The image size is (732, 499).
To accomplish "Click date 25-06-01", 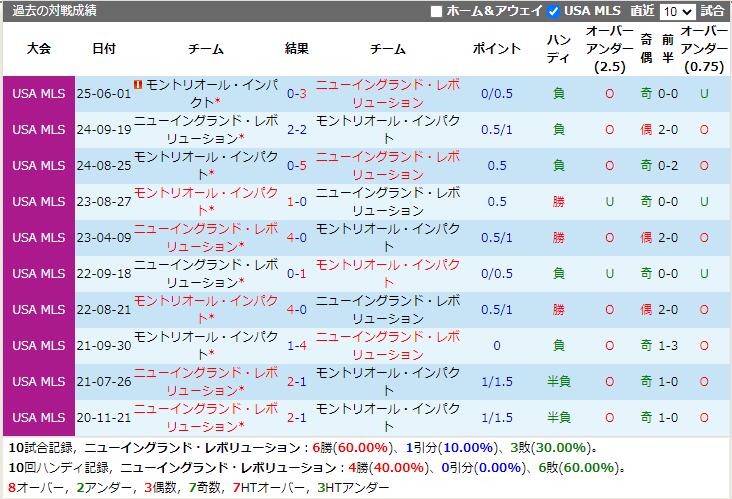I will (104, 94).
